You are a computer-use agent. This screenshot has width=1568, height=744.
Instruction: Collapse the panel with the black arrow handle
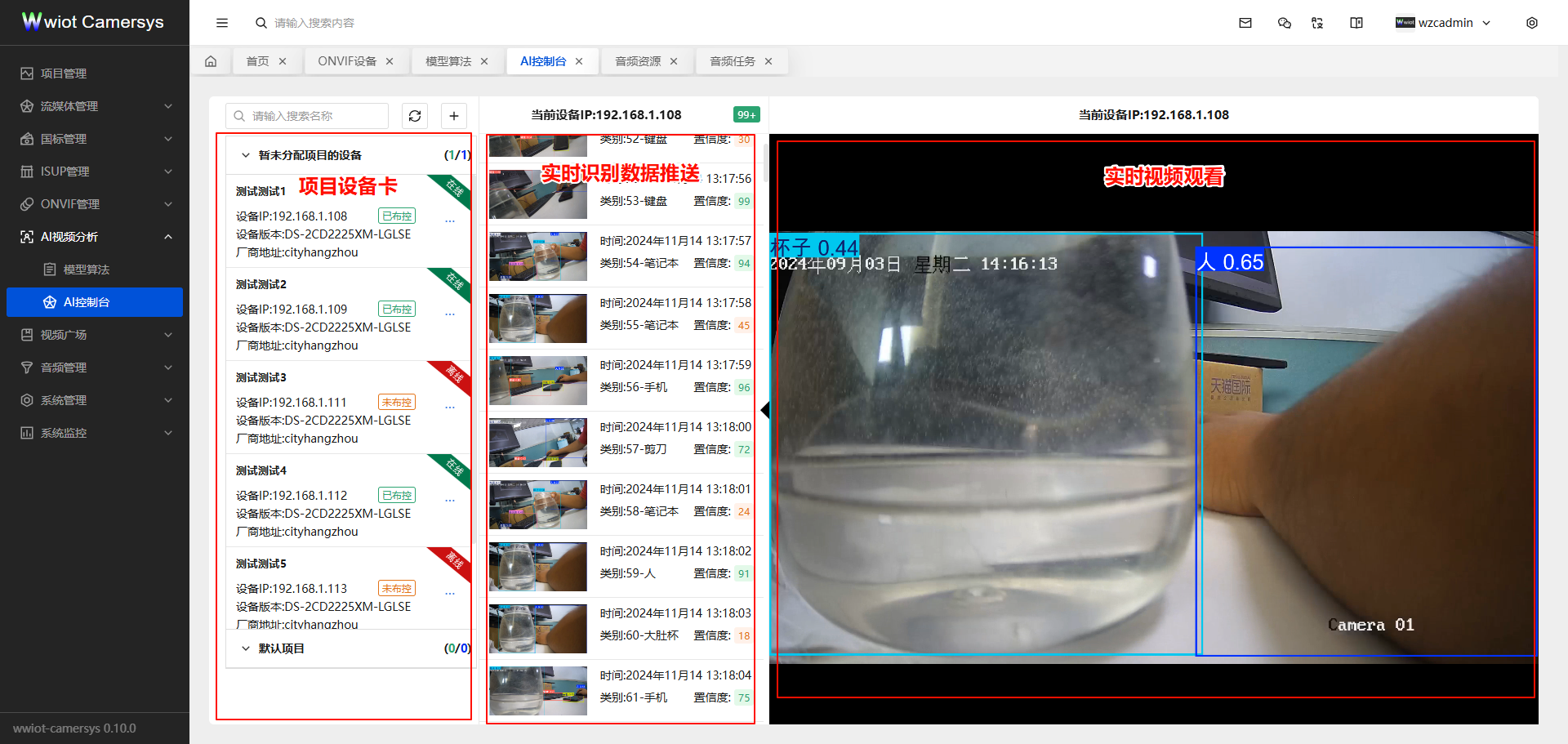click(764, 409)
